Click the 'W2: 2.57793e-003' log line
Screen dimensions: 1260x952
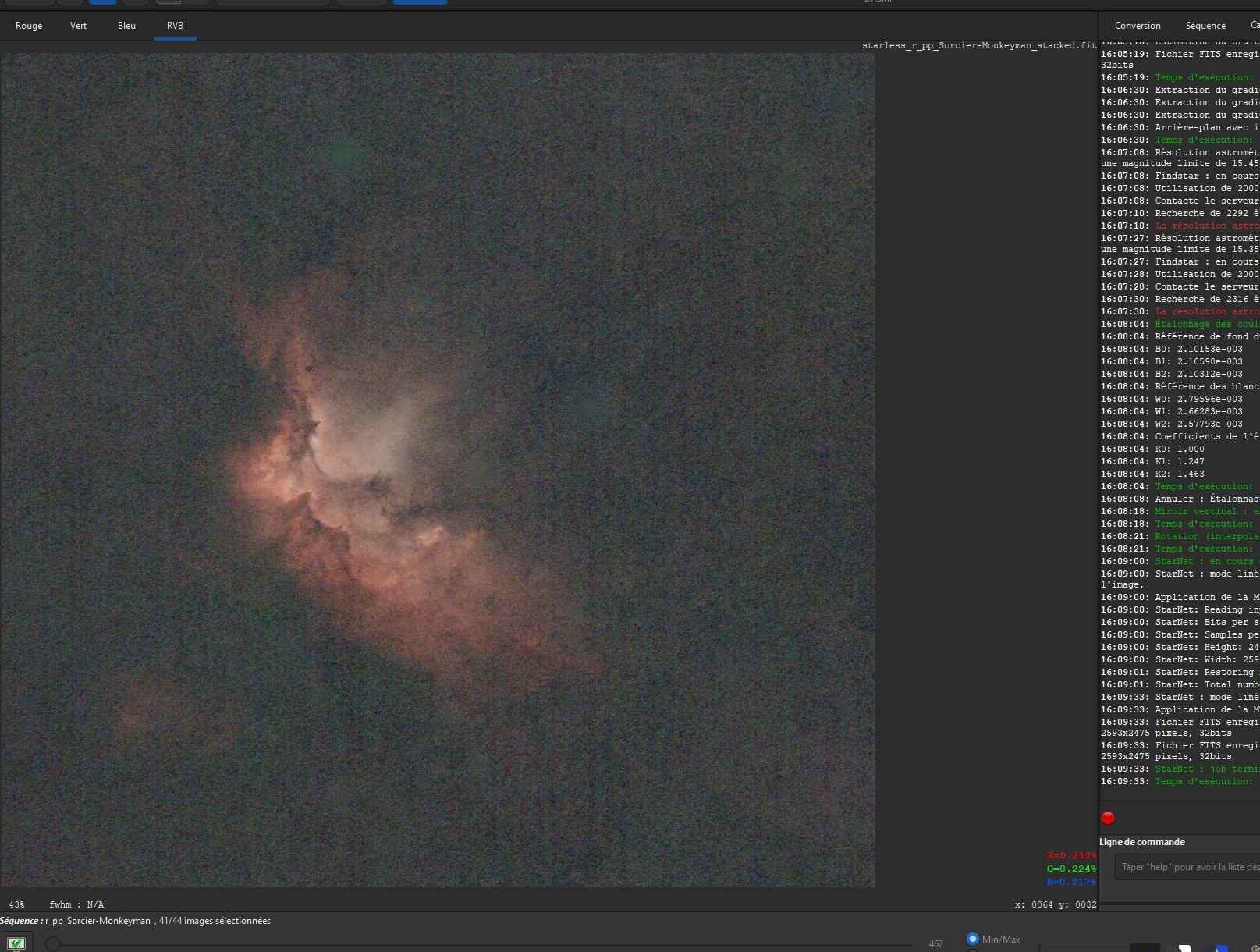[1172, 424]
